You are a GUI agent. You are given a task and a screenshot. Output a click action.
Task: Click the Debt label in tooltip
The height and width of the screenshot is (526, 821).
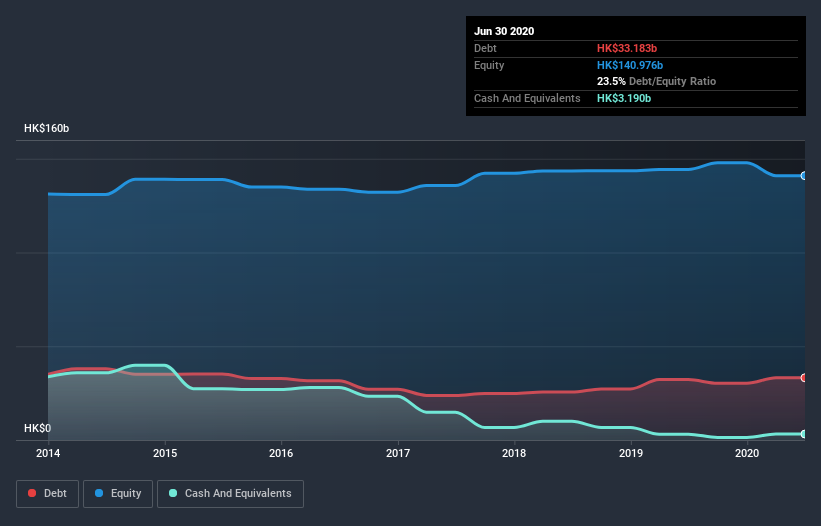pos(485,48)
